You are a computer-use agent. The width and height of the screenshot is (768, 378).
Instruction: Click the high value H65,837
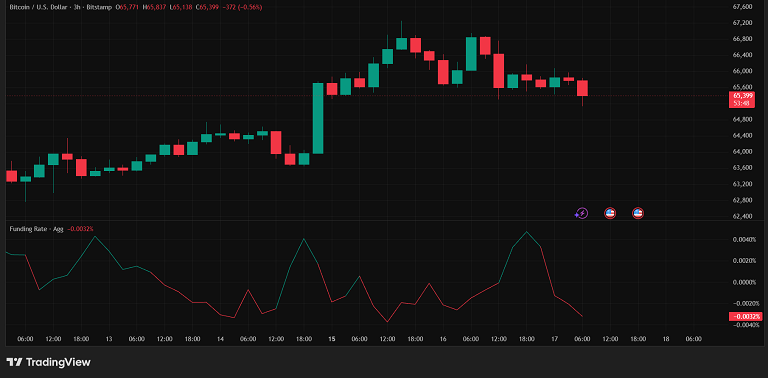coord(153,7)
